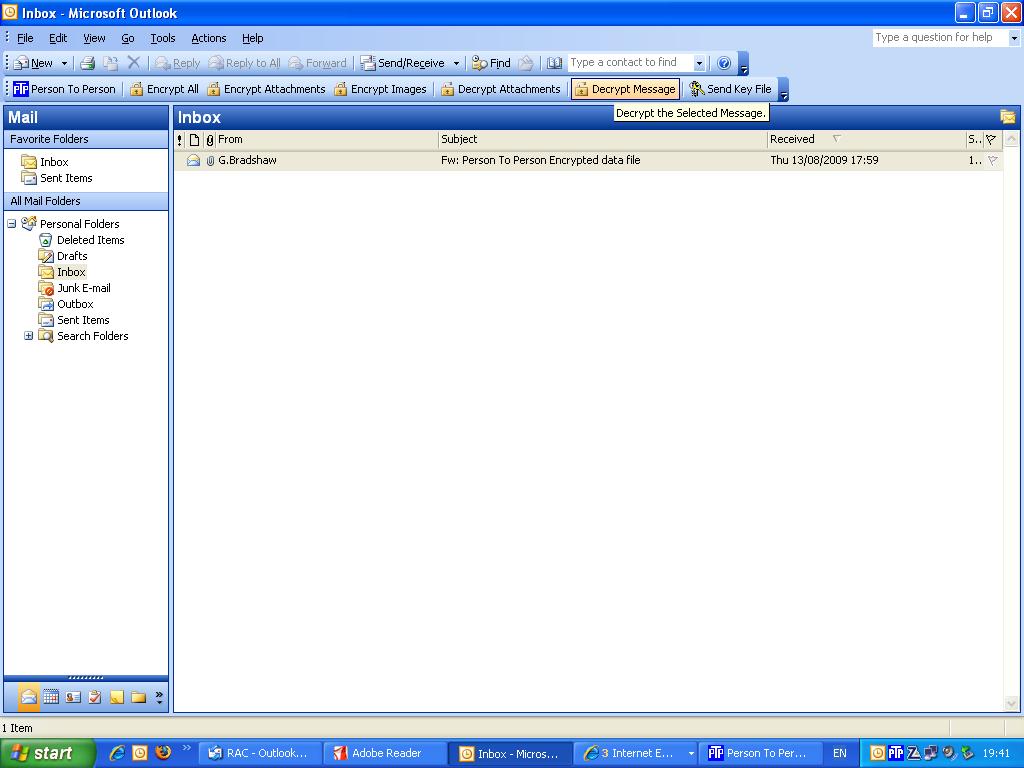Click the Person To Person toolbar button
This screenshot has height=768, width=1024.
tap(64, 89)
